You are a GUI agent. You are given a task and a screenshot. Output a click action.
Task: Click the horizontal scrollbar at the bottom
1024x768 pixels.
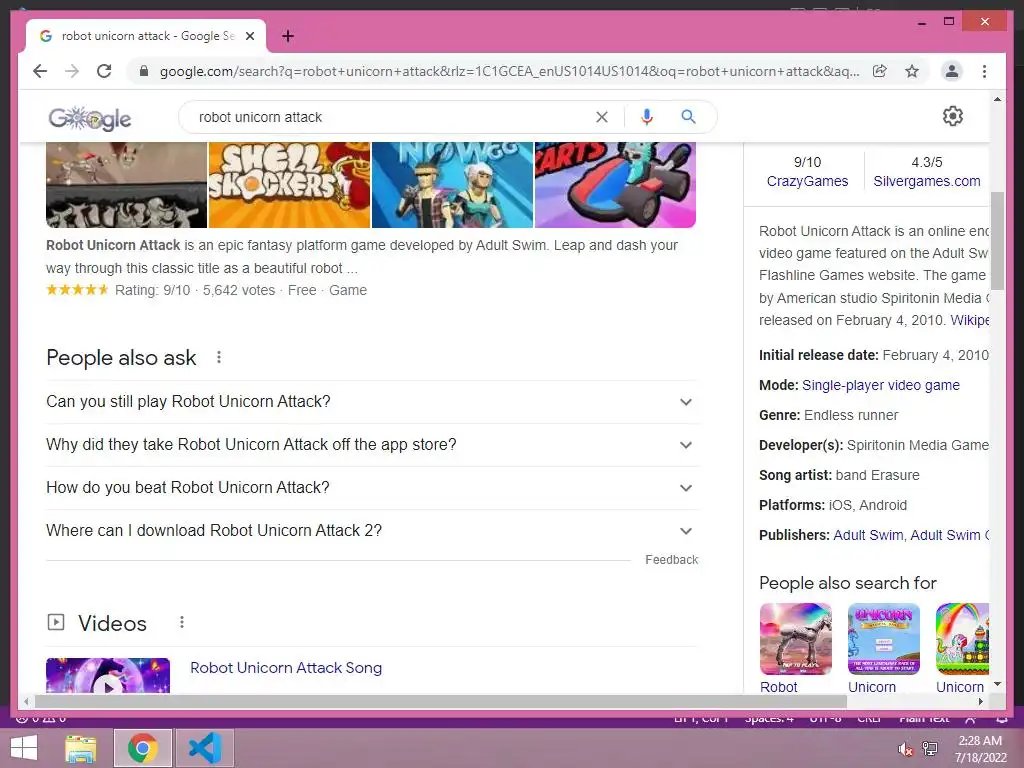[x=441, y=701]
